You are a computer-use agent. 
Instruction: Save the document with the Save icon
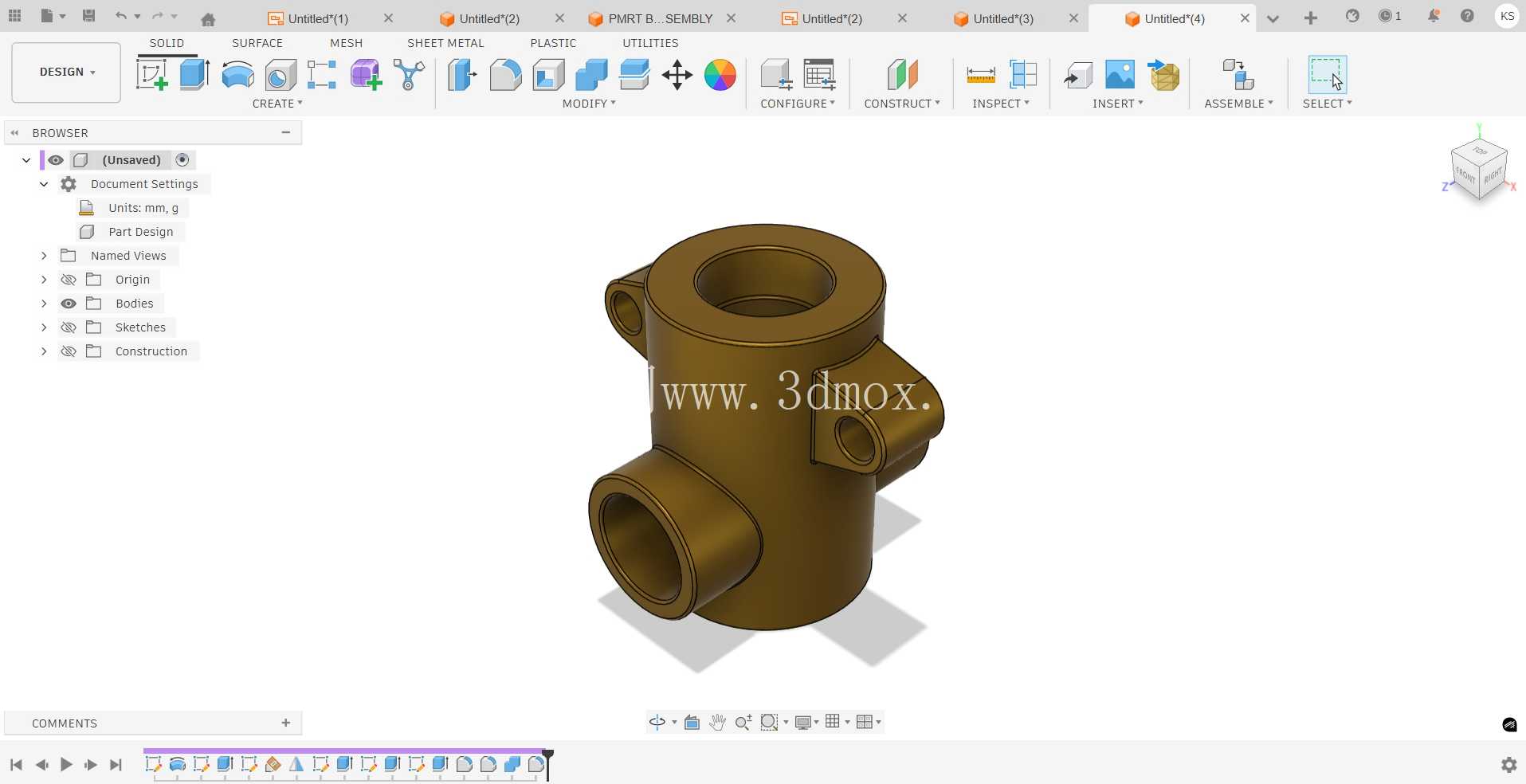[89, 16]
